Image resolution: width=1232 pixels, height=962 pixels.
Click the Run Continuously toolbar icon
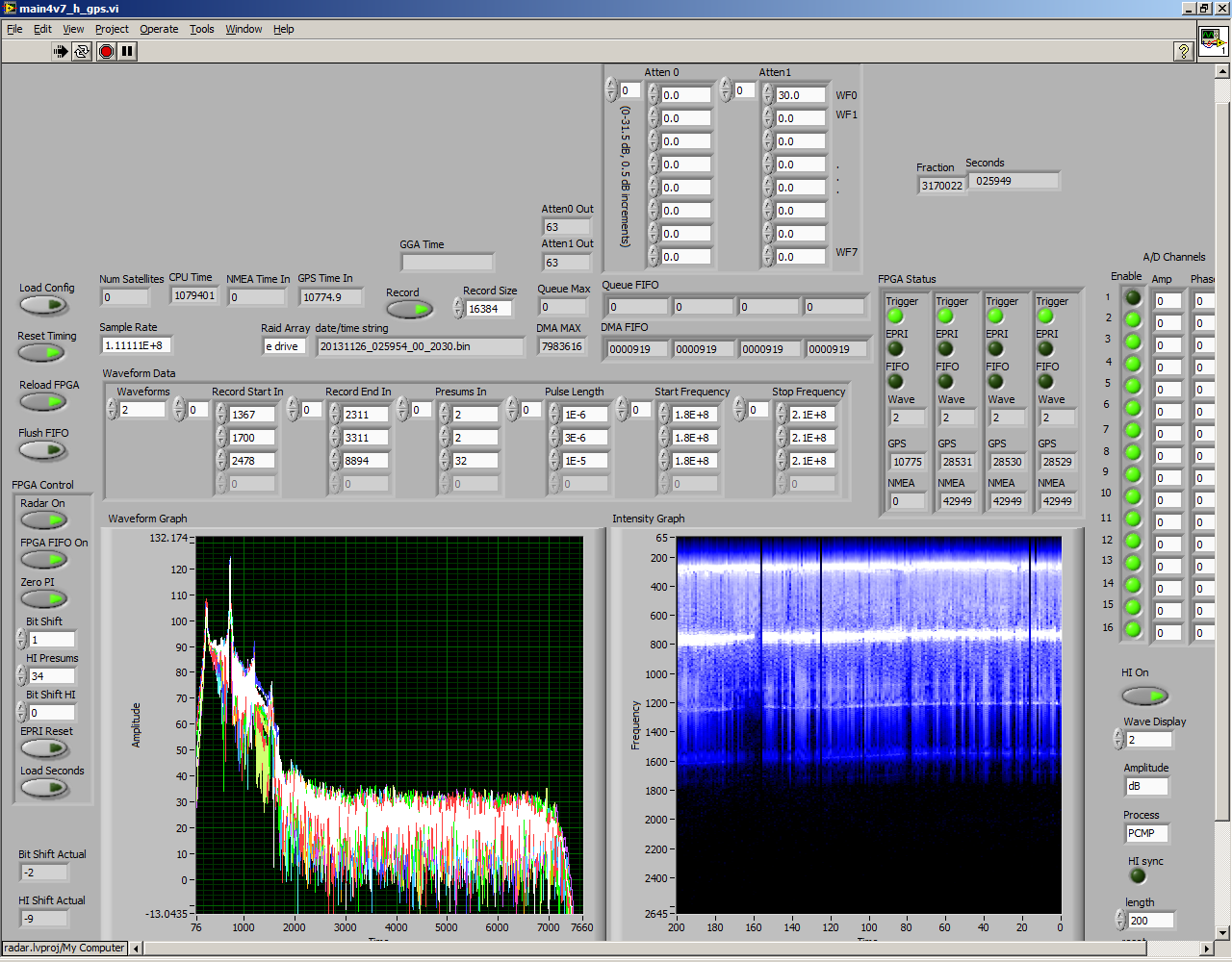pyautogui.click(x=82, y=51)
